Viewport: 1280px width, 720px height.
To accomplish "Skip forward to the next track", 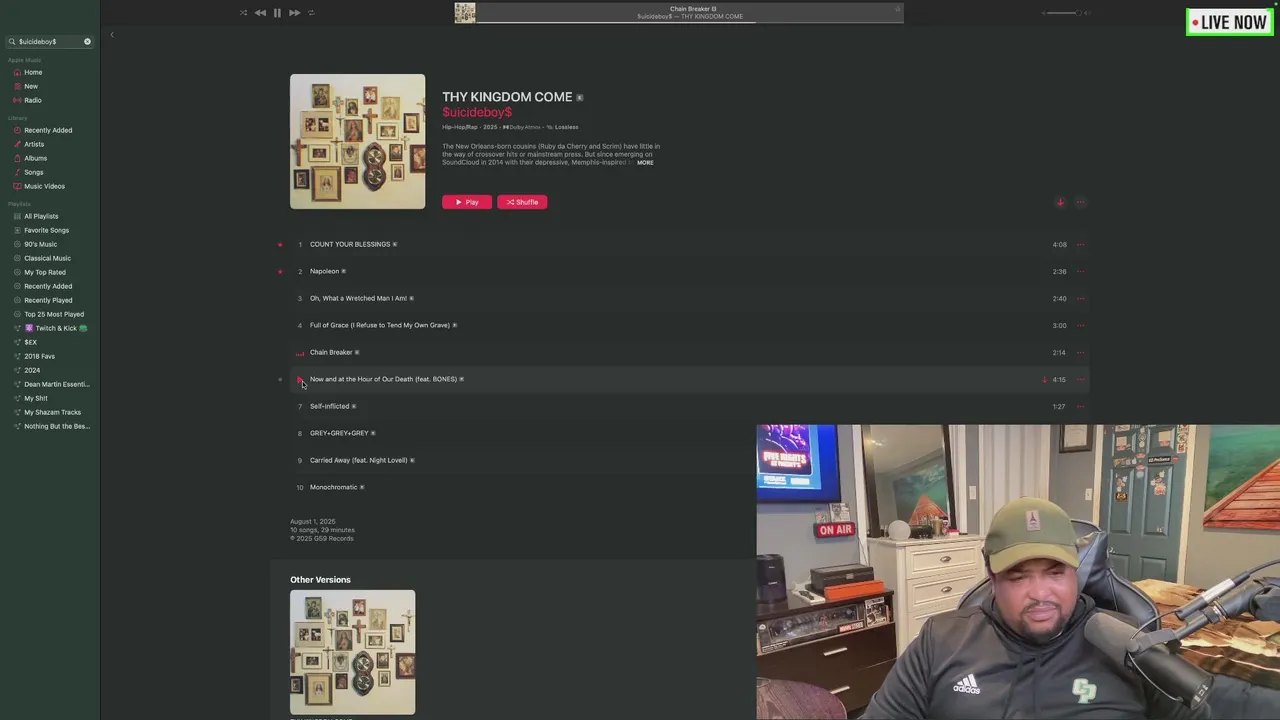I will [x=294, y=13].
